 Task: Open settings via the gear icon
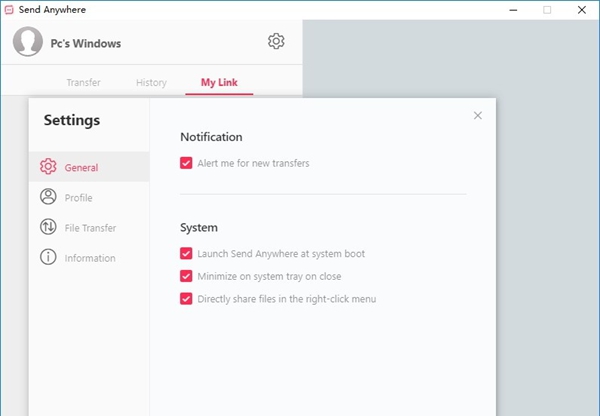(x=276, y=41)
